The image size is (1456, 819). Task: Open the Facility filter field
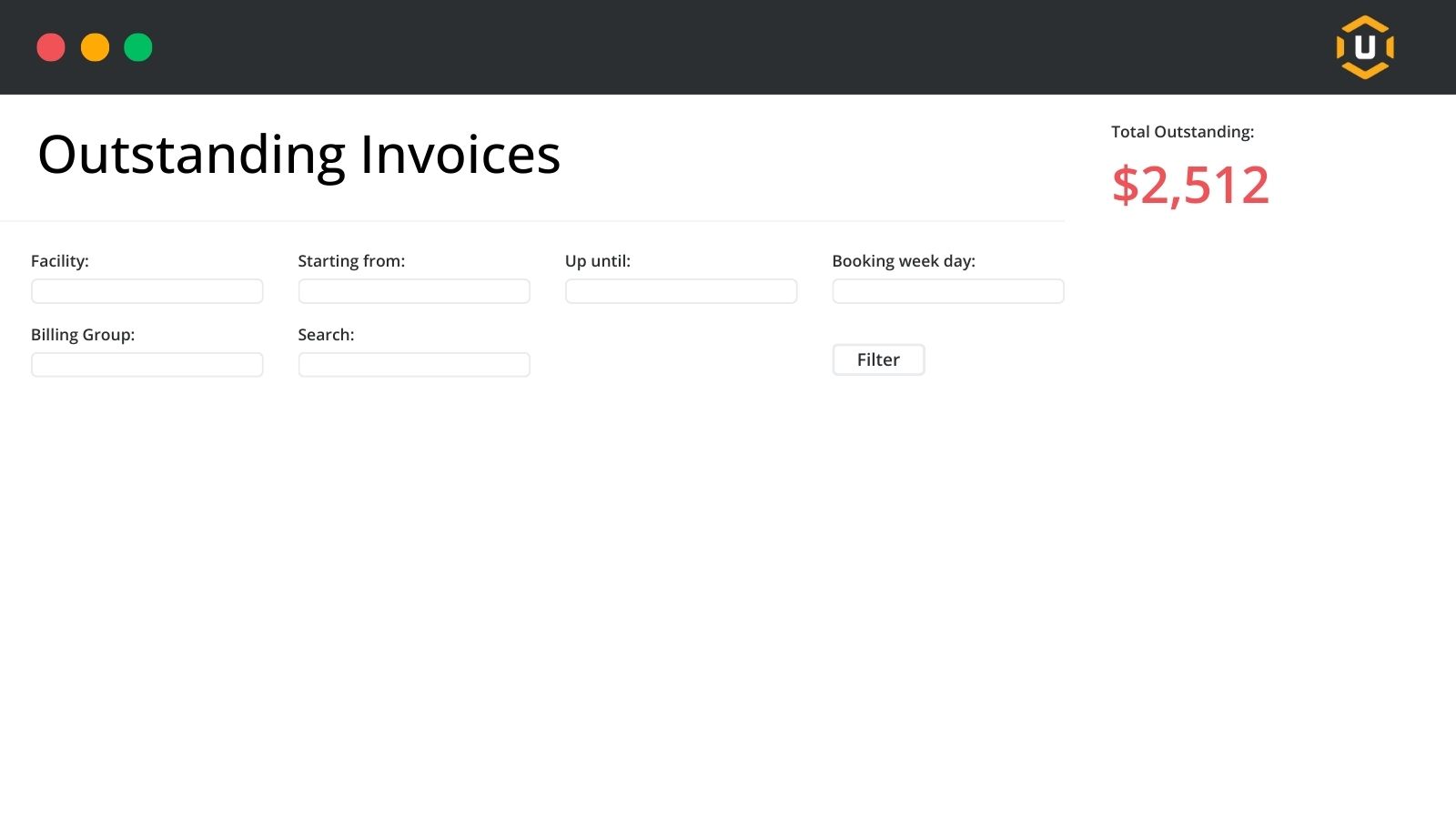coord(147,291)
